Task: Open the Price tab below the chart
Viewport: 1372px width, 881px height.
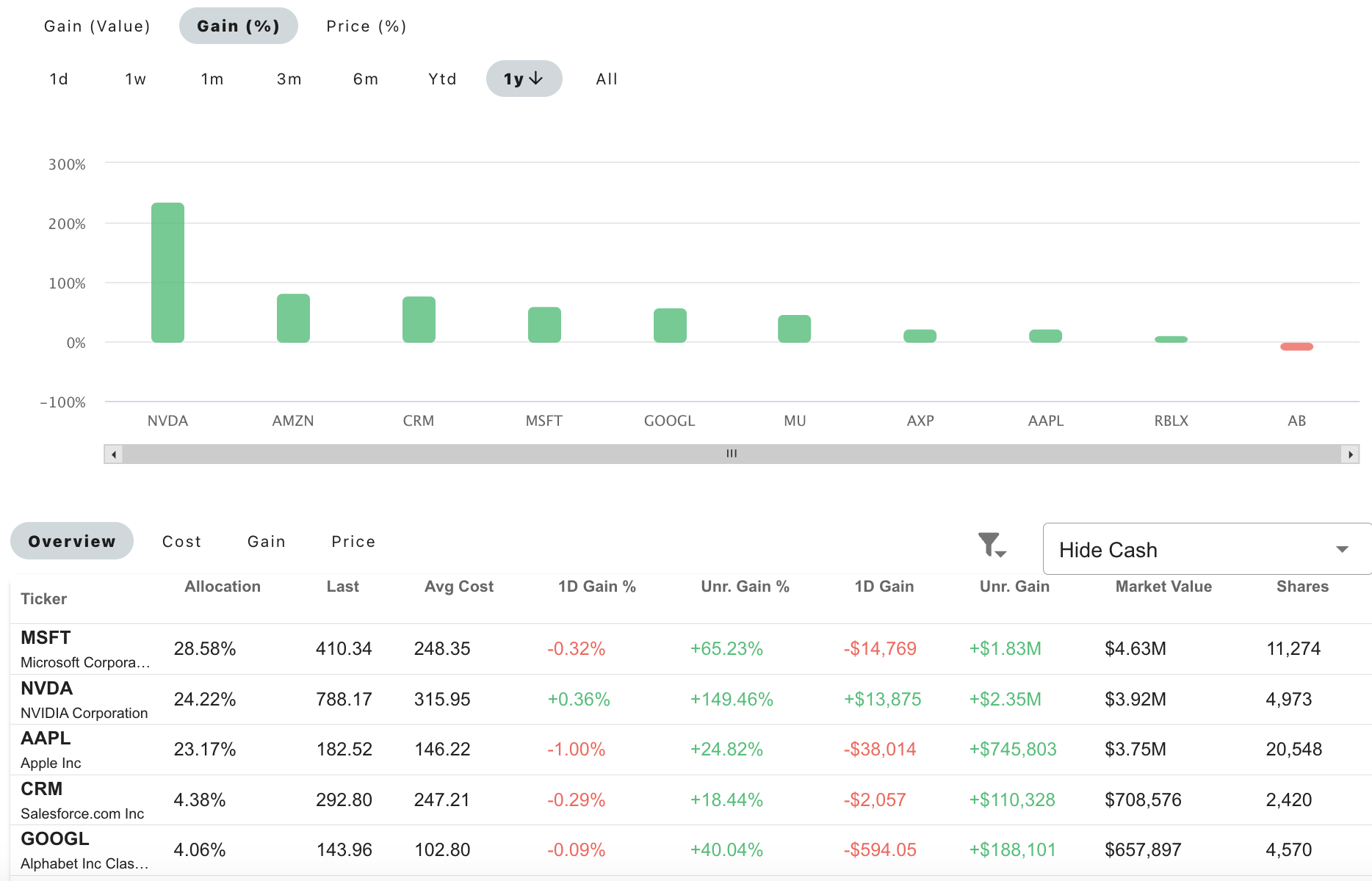Action: pyautogui.click(x=353, y=541)
